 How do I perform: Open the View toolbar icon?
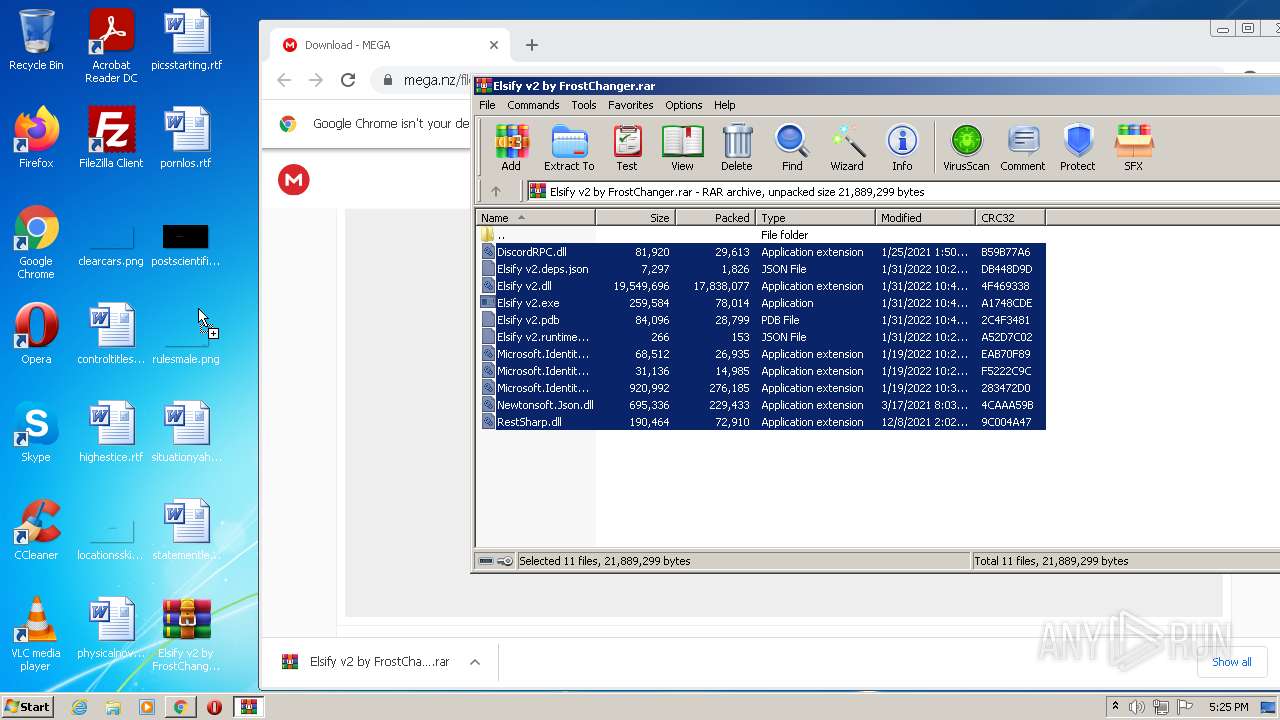(x=682, y=148)
